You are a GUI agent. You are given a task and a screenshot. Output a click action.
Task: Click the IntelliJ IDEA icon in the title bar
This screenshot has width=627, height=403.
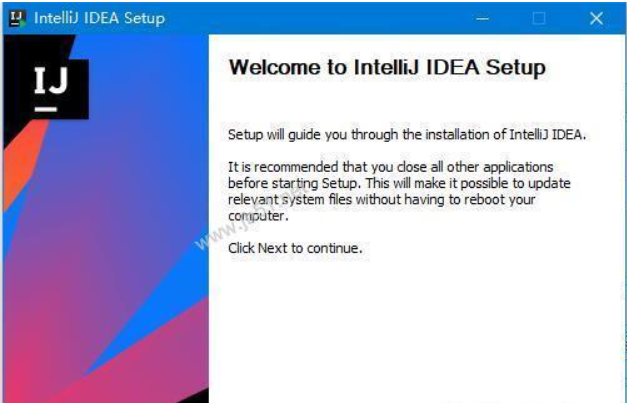[18, 18]
